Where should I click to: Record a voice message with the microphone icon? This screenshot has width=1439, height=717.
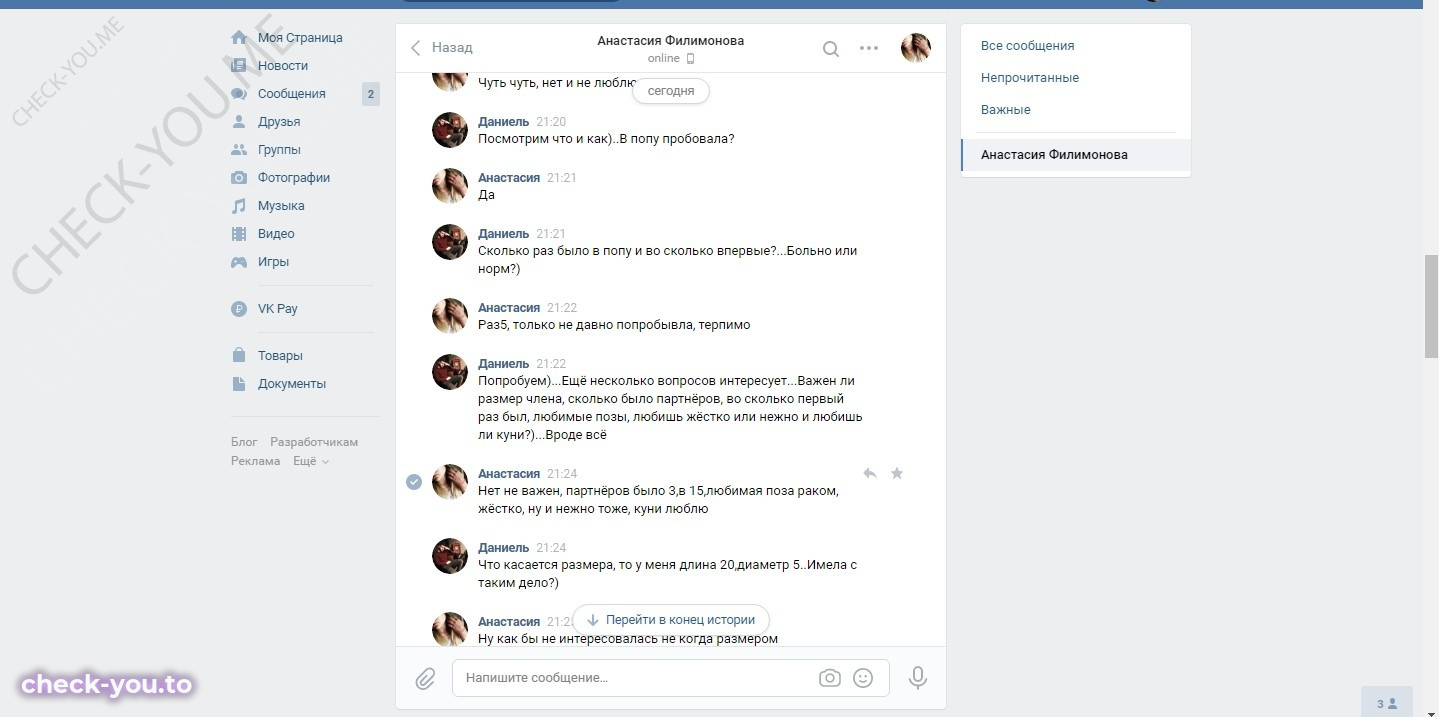[917, 678]
